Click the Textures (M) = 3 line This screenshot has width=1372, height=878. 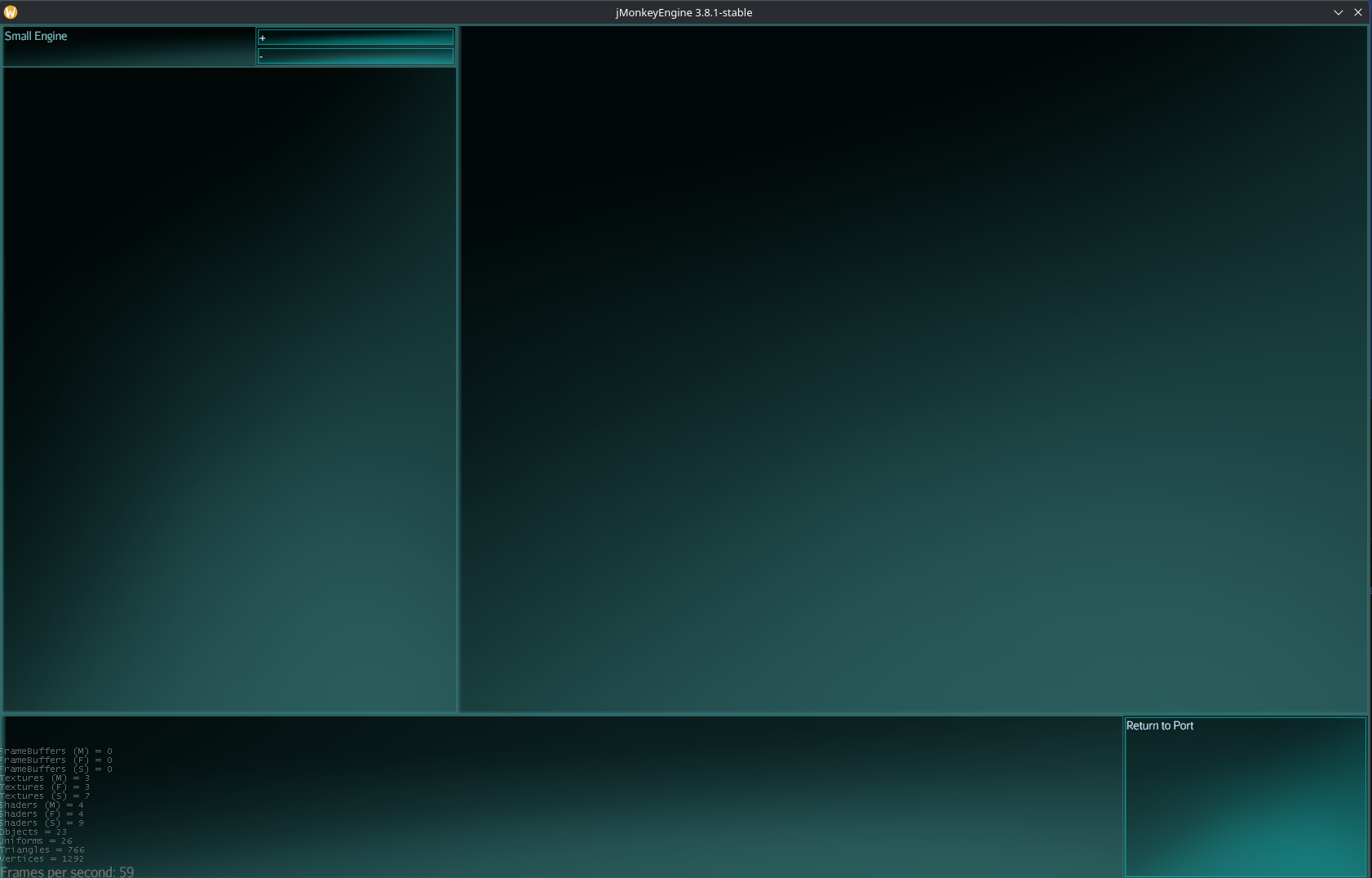[45, 778]
